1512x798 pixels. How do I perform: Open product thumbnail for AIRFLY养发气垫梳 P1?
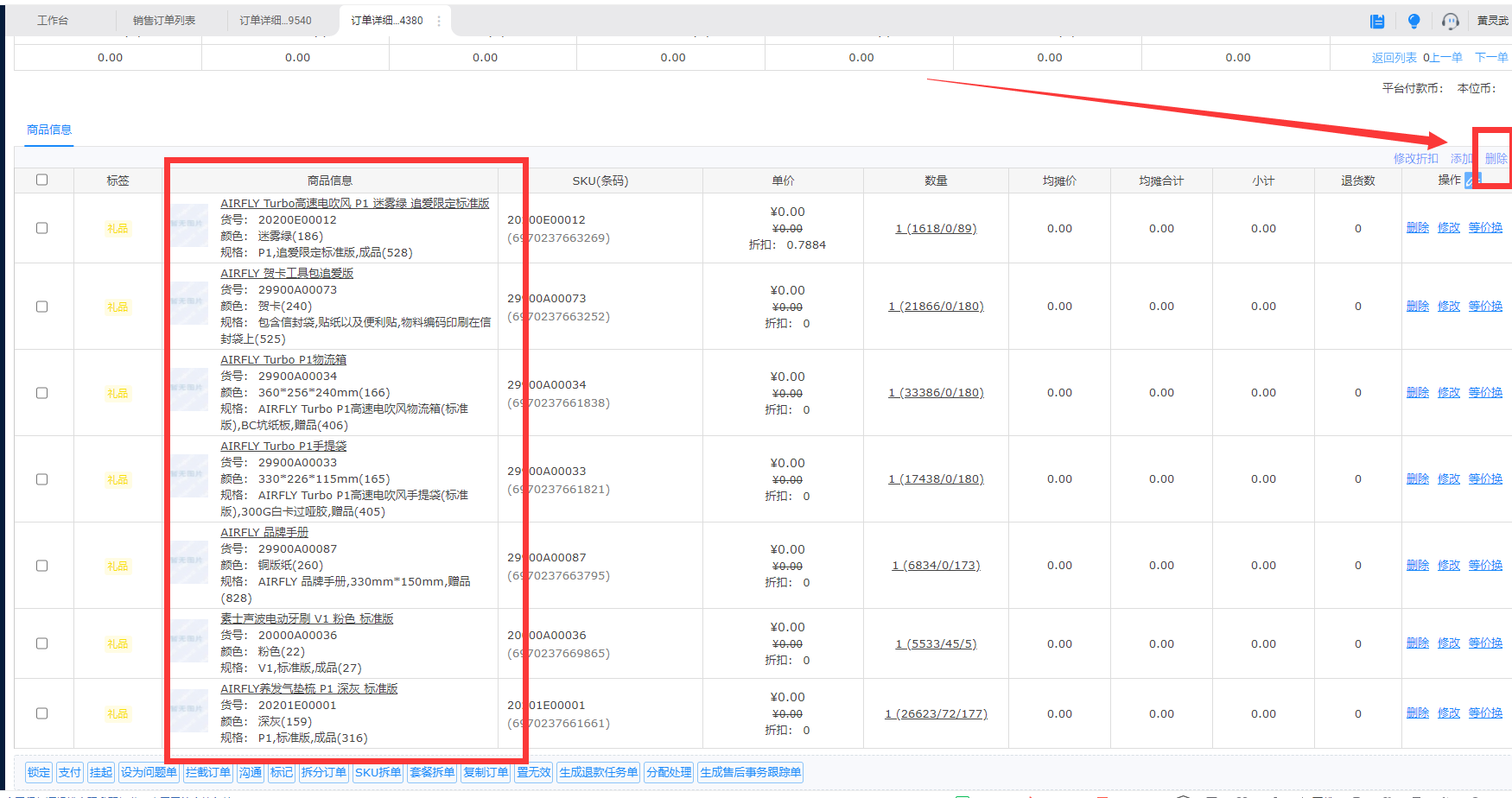point(188,710)
